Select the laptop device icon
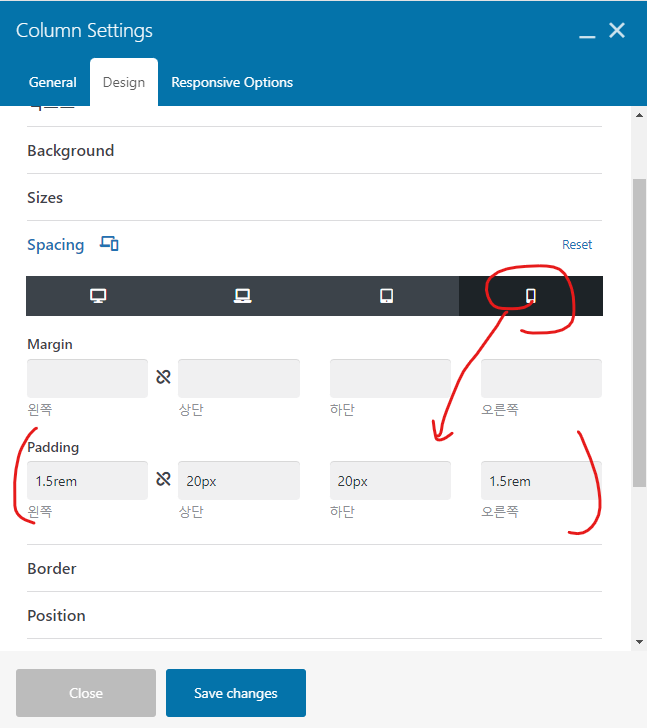Viewport: 647px width, 728px height. 242,296
